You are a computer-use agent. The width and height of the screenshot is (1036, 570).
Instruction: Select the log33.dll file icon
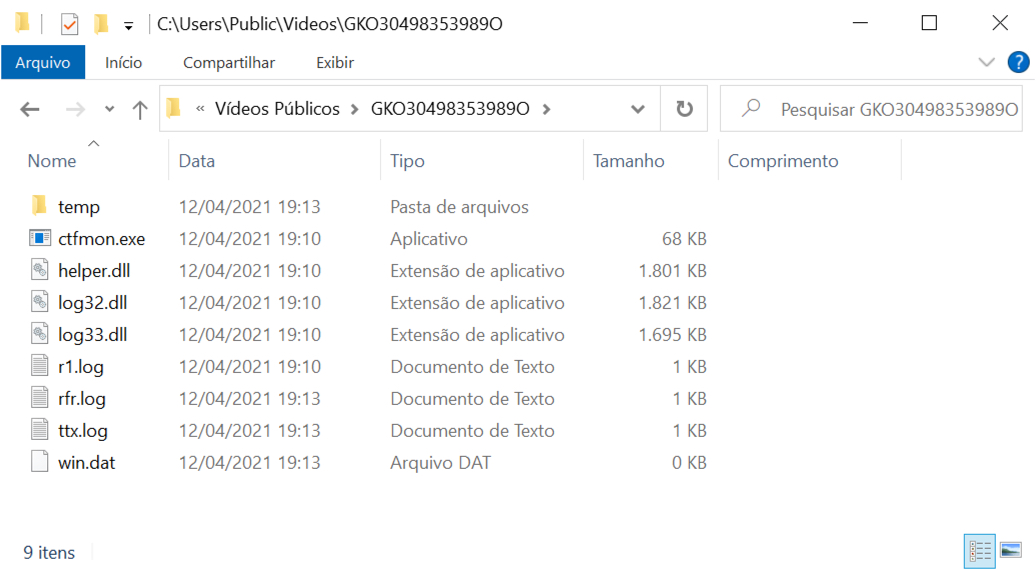click(40, 334)
